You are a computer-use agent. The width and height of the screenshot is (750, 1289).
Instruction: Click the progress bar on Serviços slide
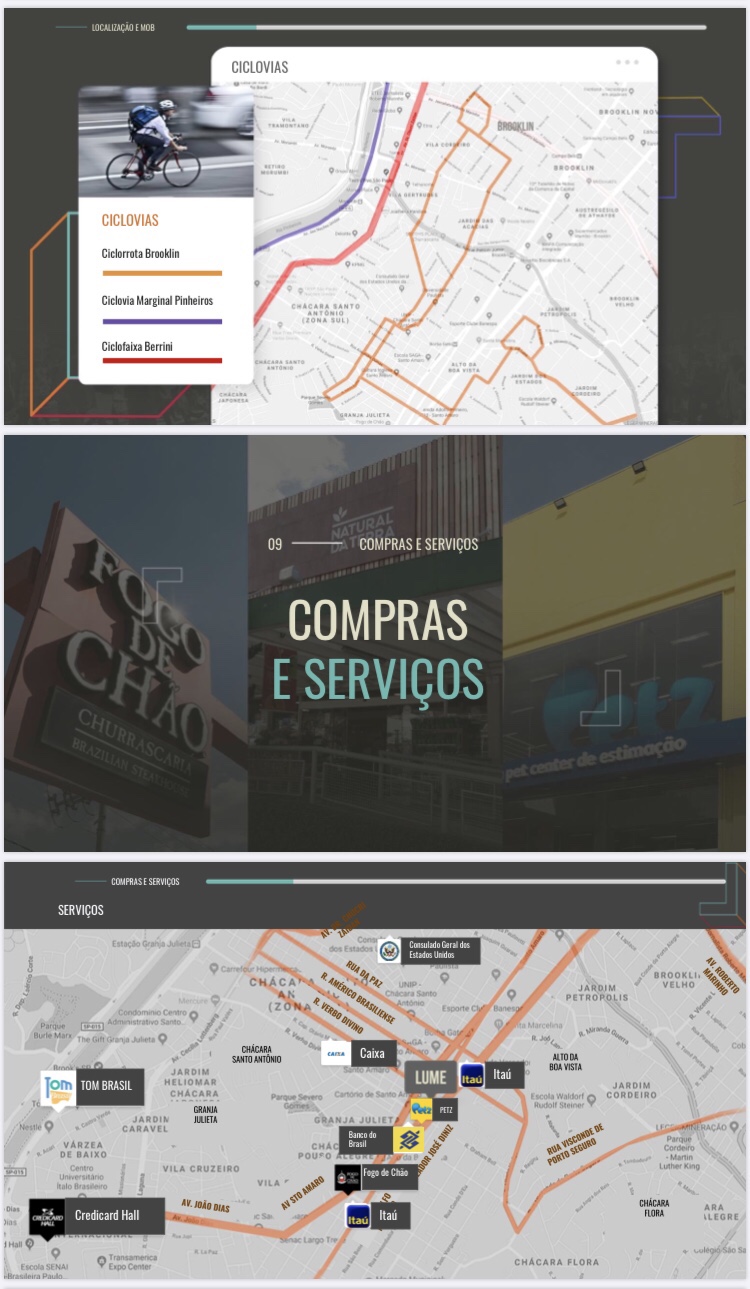tap(465, 881)
